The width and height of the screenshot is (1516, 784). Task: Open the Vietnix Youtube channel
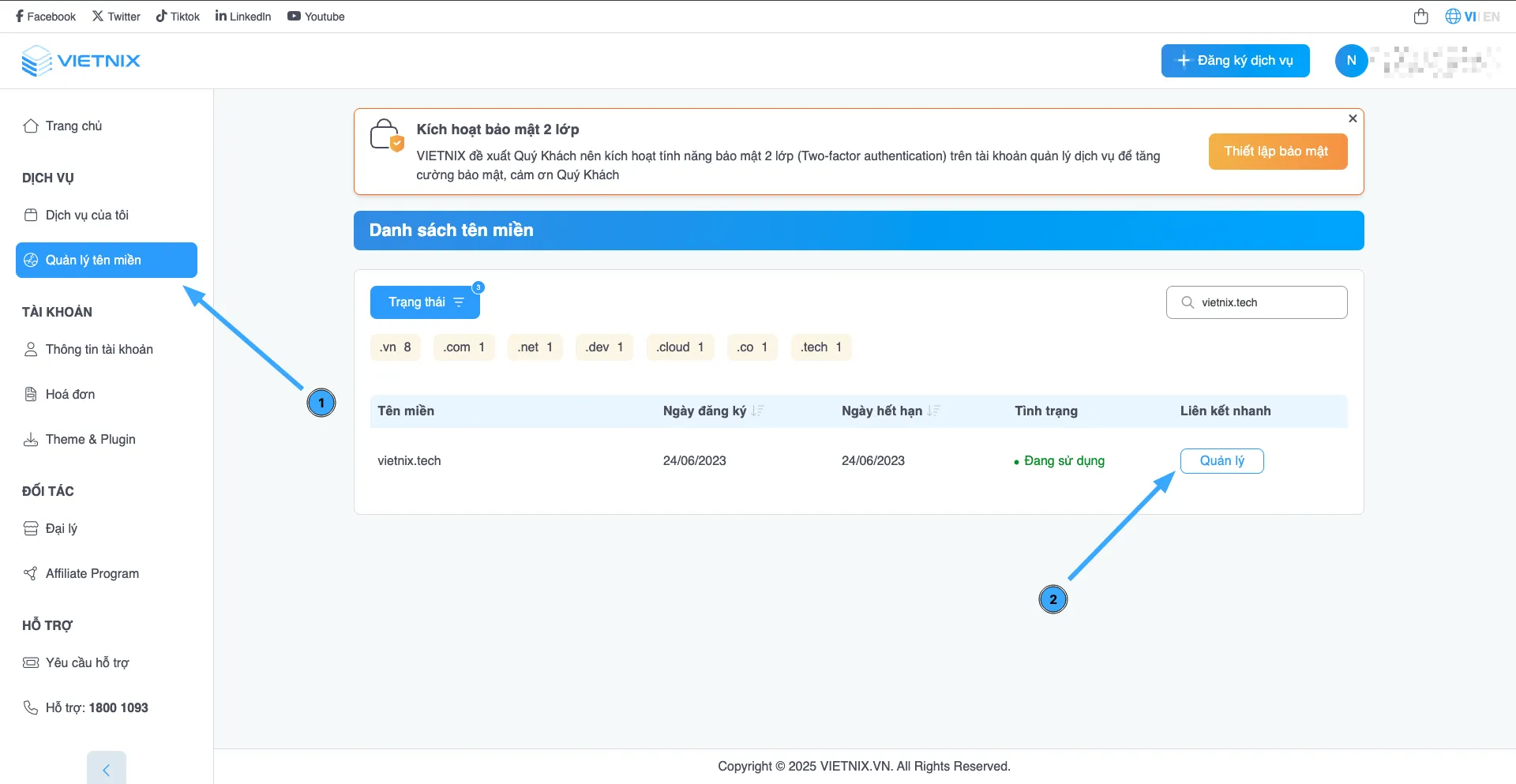[315, 16]
